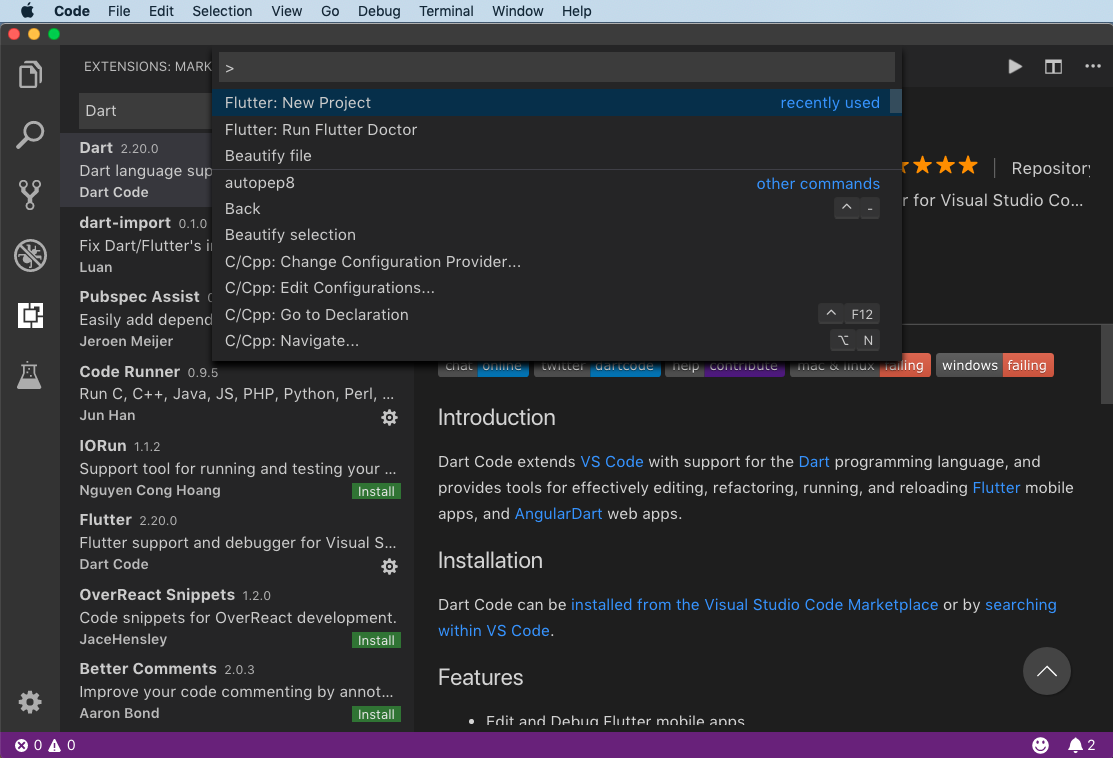This screenshot has width=1113, height=758.
Task: Open the Search view in activity bar
Action: point(30,134)
